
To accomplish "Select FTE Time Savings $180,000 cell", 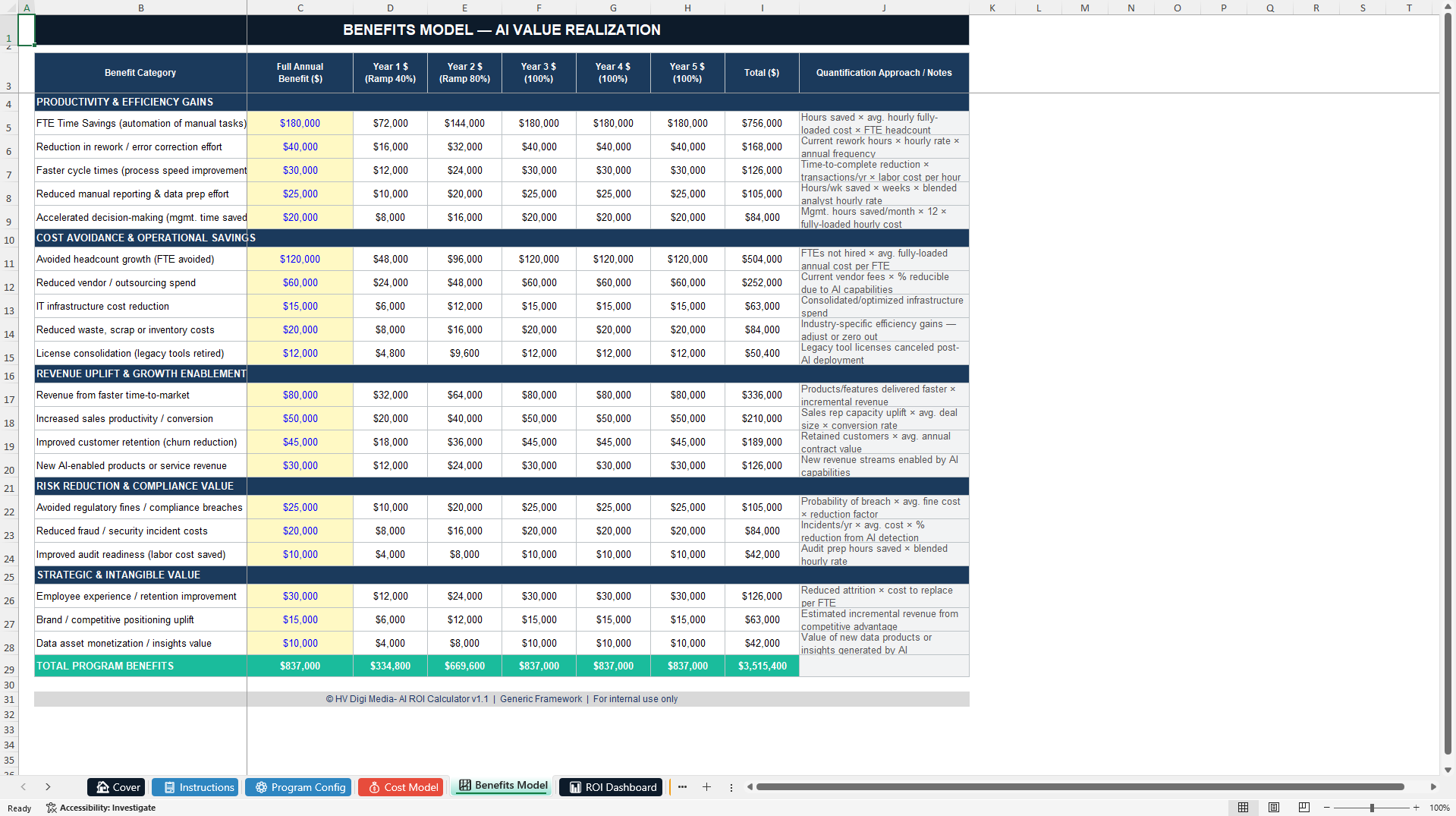I will click(300, 123).
